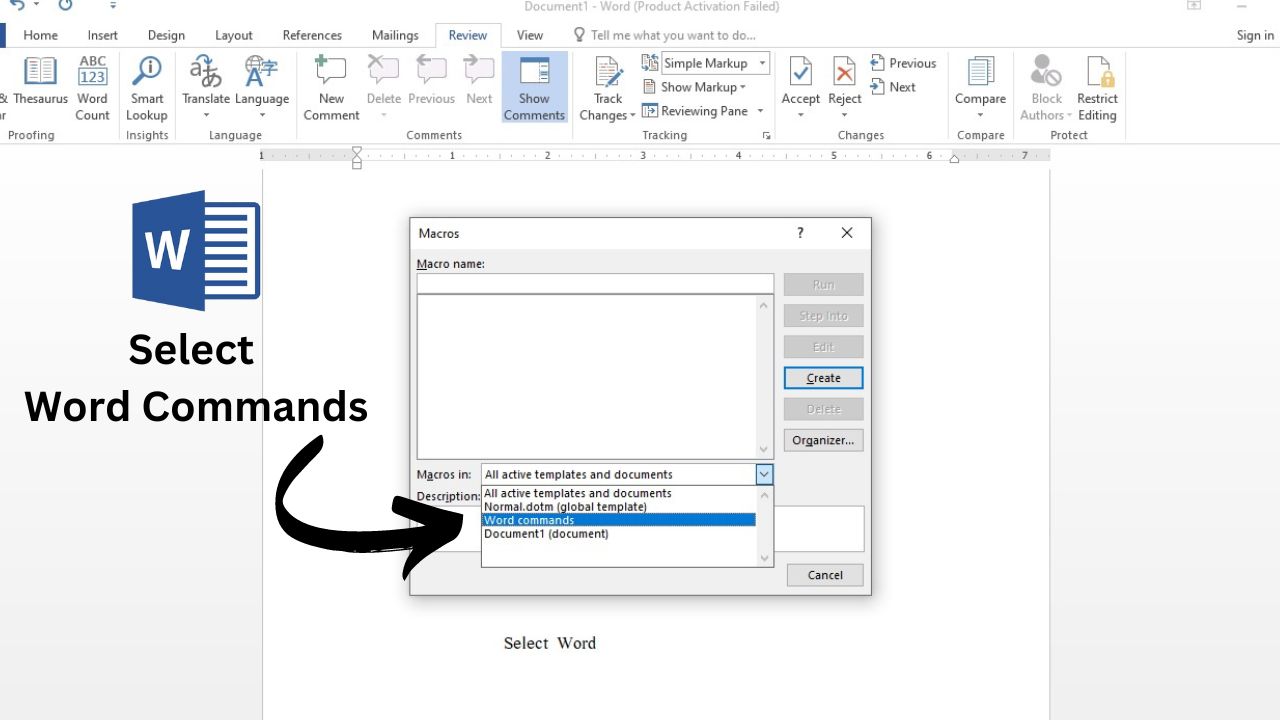The height and width of the screenshot is (720, 1280).
Task: Cancel the Macros dialog
Action: [x=825, y=575]
